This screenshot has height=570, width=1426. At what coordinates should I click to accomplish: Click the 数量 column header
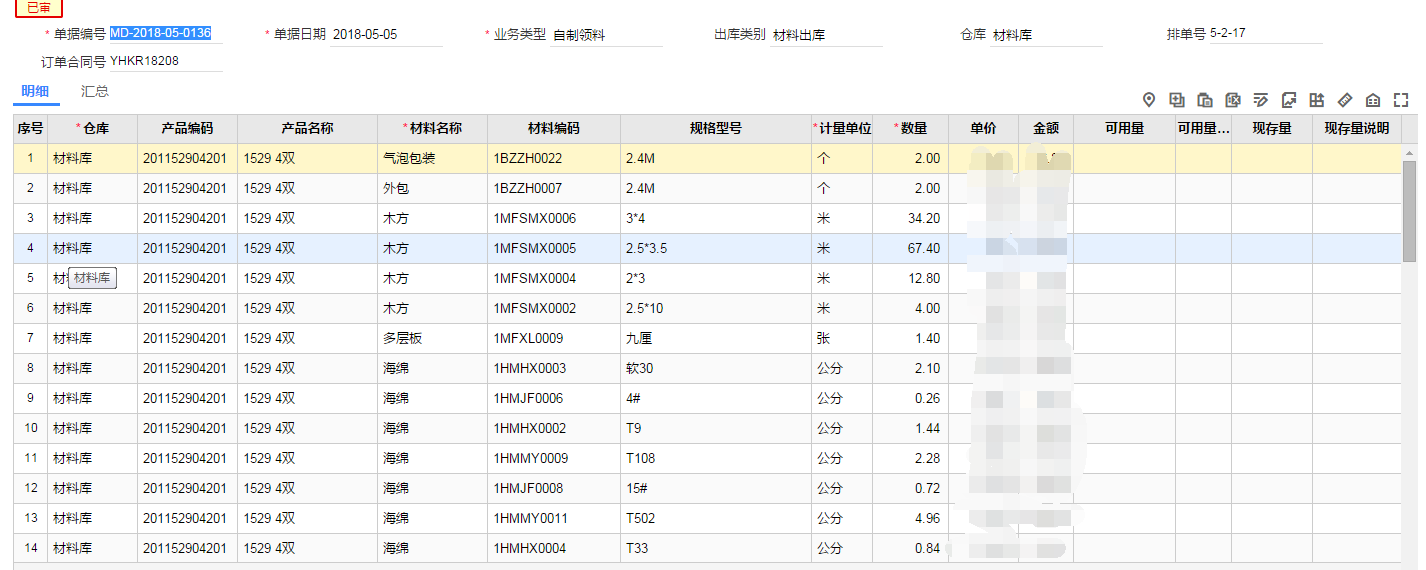(913, 129)
